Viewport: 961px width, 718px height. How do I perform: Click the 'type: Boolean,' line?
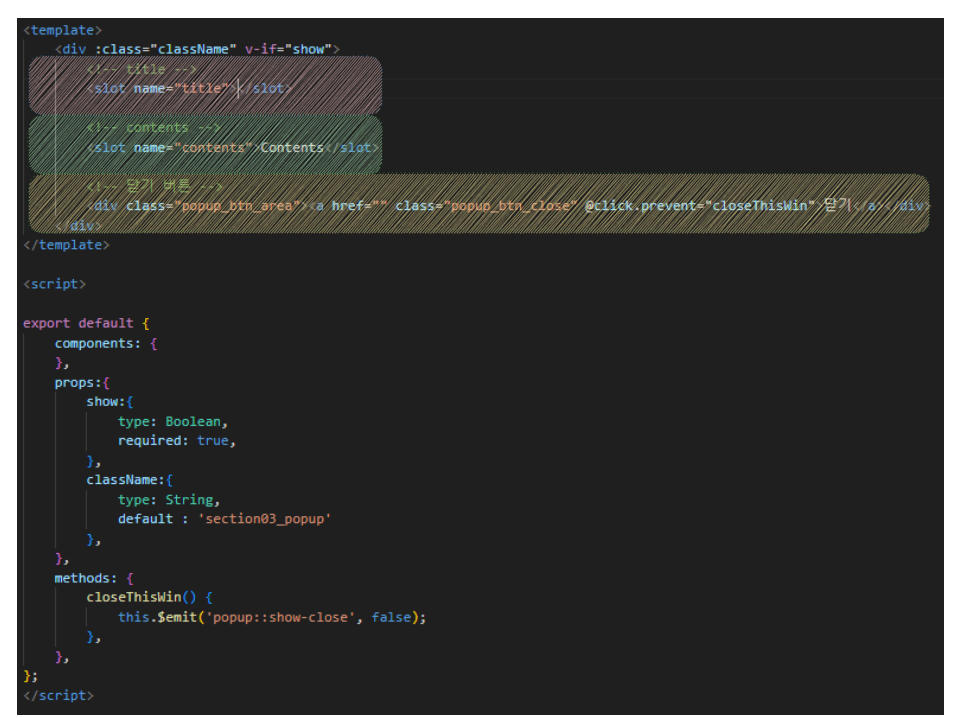point(173,421)
